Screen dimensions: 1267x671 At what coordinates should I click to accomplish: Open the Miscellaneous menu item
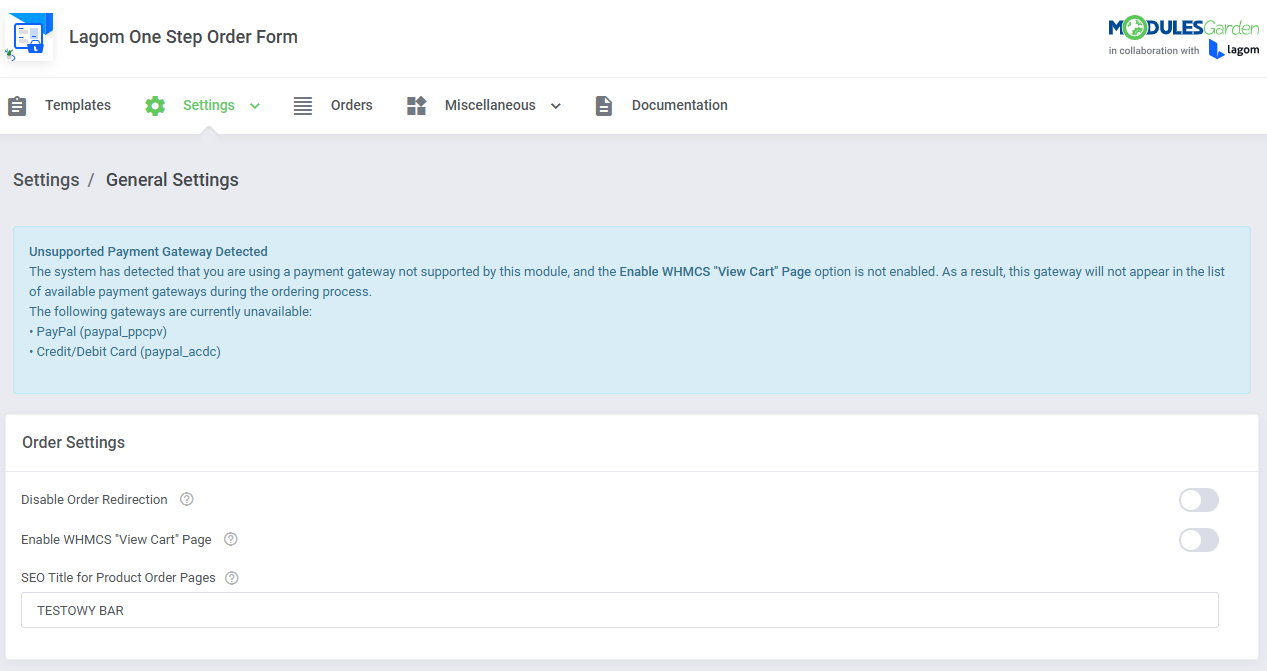point(490,105)
